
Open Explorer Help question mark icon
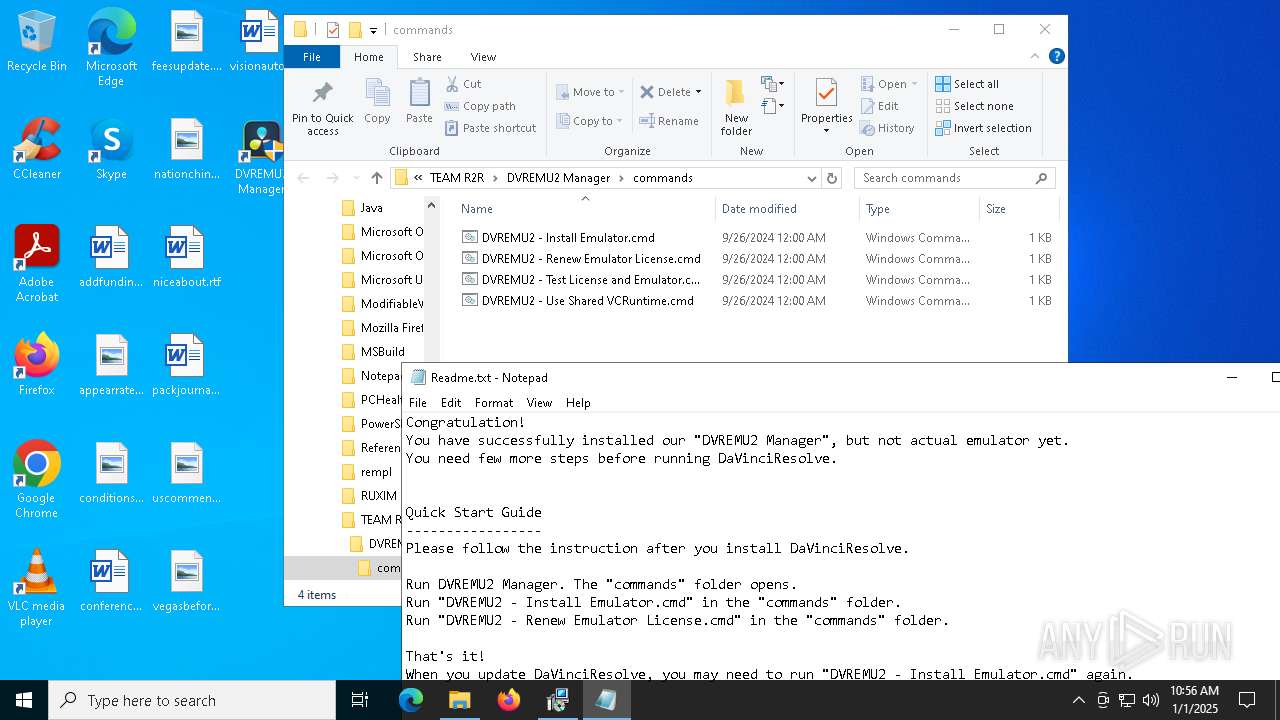1056,56
